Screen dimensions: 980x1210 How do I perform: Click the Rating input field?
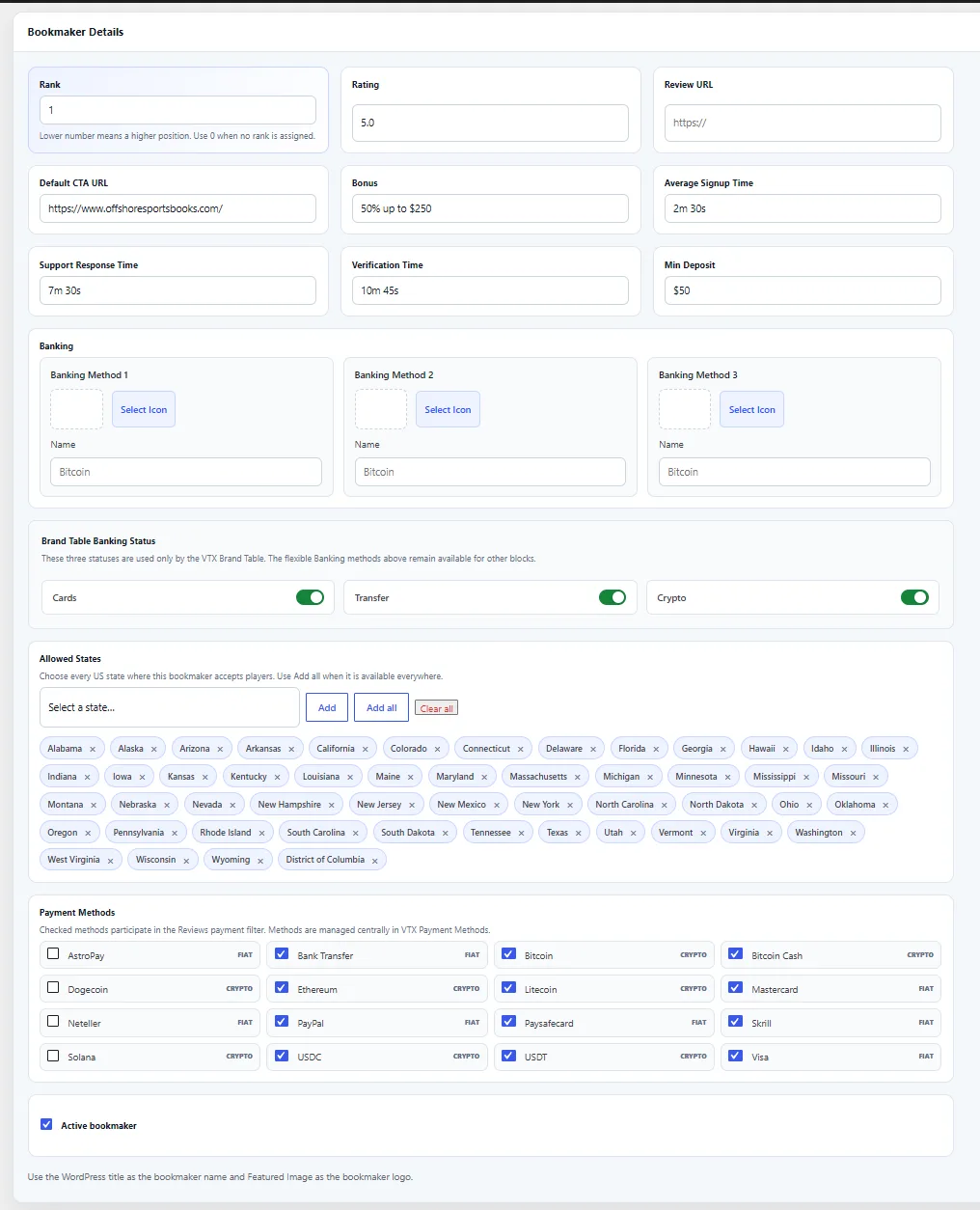click(x=490, y=123)
